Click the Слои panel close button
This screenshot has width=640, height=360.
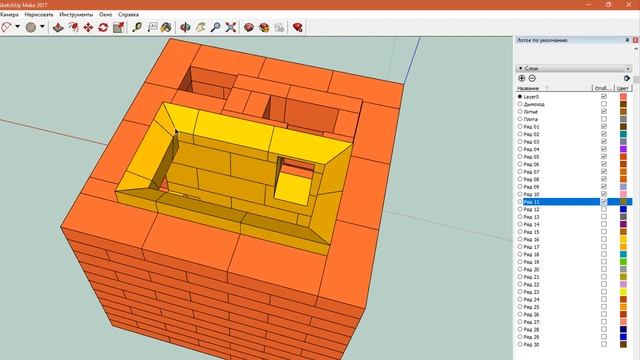(x=628, y=69)
